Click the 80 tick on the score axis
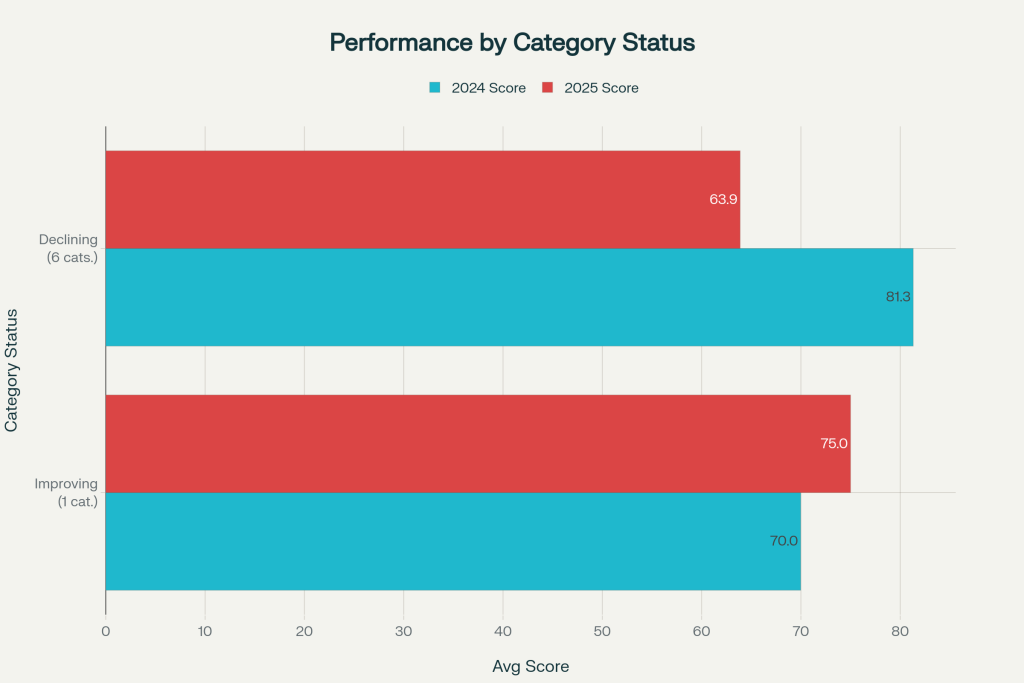This screenshot has height=683, width=1024. click(900, 631)
